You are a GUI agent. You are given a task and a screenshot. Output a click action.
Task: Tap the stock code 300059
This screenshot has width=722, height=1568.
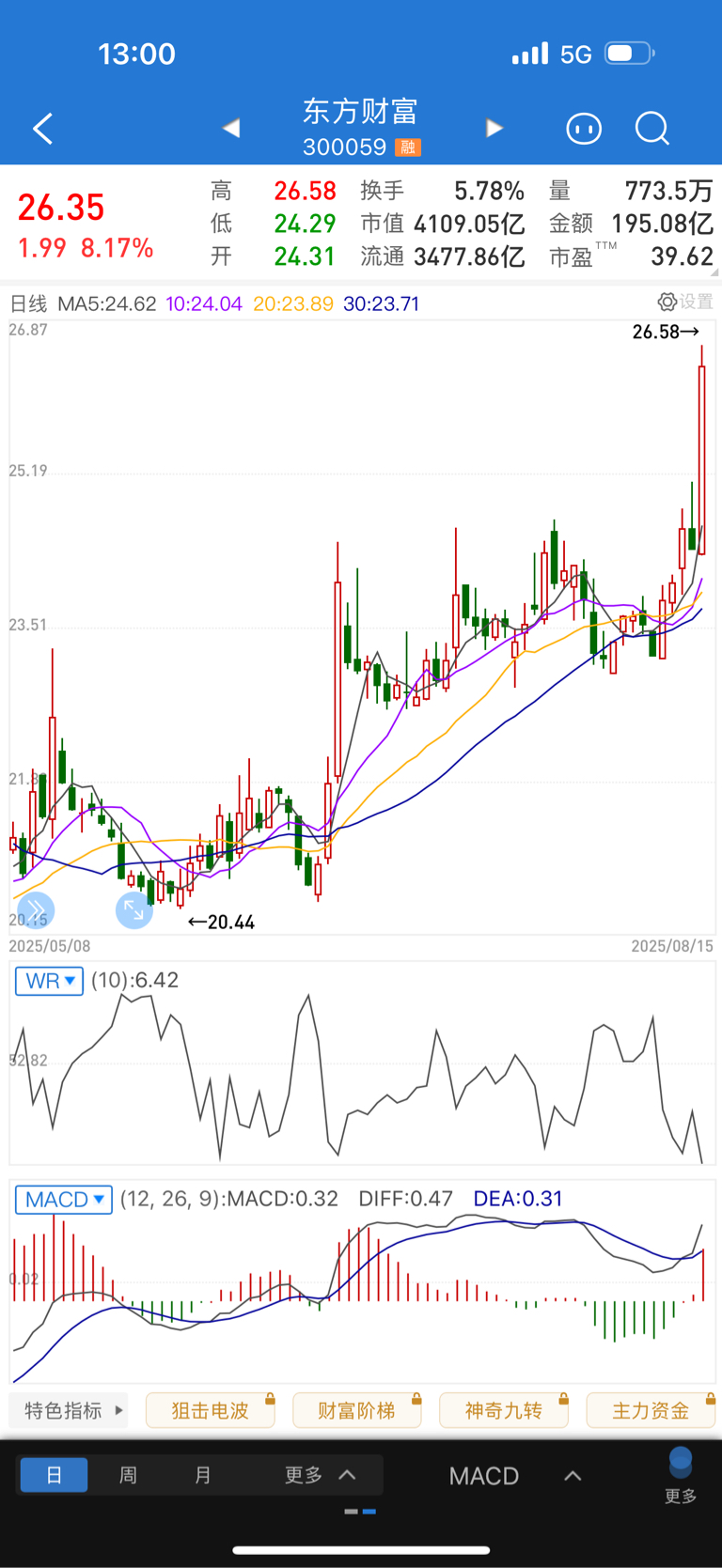click(x=344, y=147)
